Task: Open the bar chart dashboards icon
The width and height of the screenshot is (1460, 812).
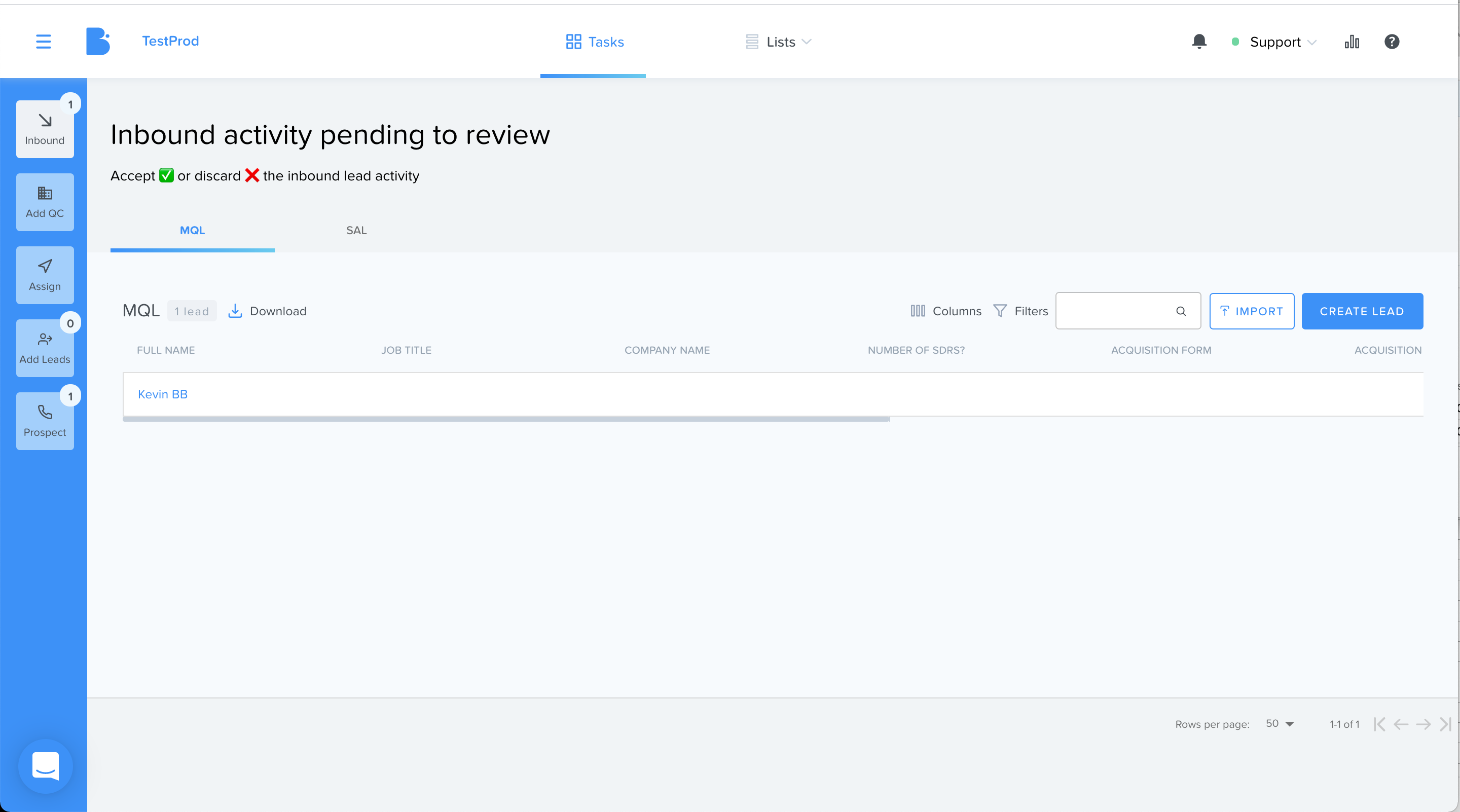Action: coord(1352,42)
